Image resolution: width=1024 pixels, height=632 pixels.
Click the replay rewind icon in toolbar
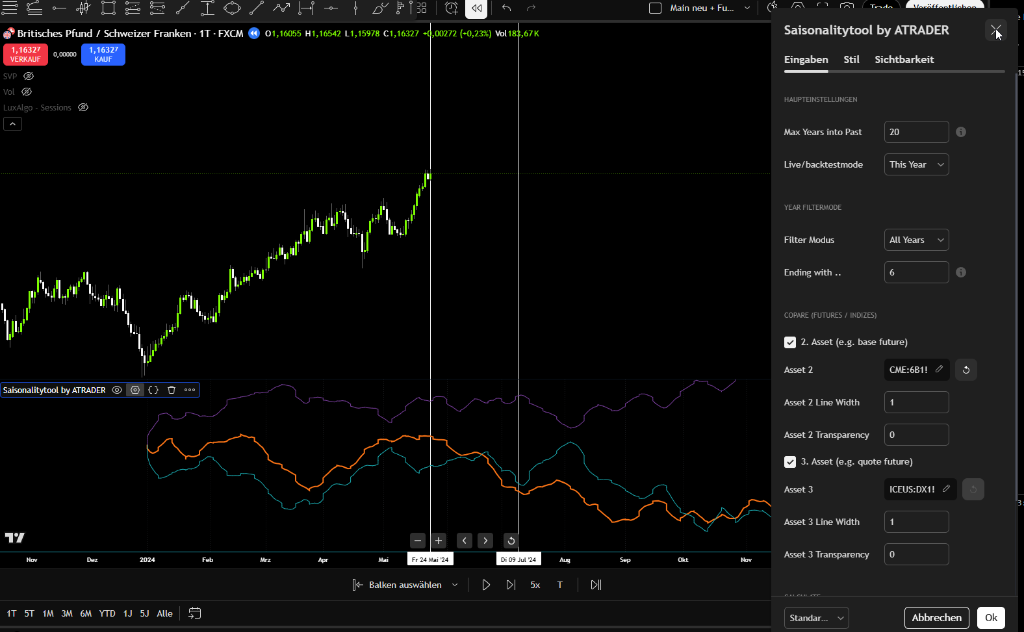[x=477, y=9]
